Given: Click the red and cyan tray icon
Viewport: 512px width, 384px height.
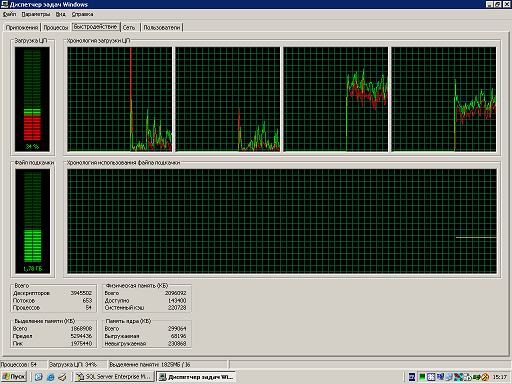Looking at the screenshot, I should [x=458, y=377].
